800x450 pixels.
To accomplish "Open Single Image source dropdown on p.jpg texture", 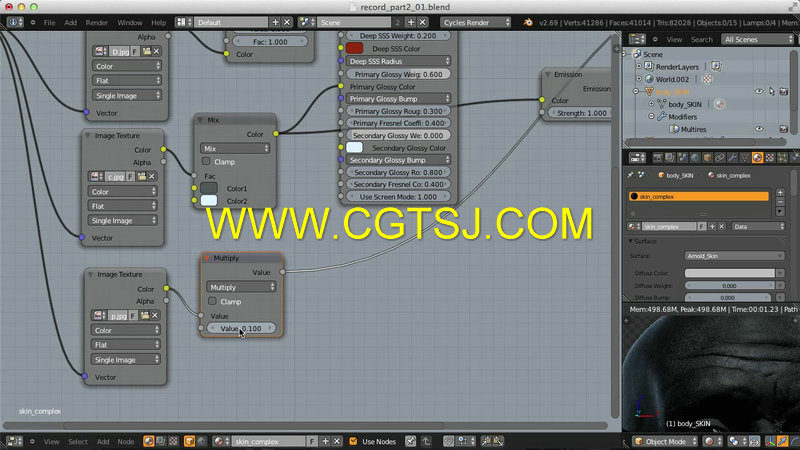I will (126, 360).
